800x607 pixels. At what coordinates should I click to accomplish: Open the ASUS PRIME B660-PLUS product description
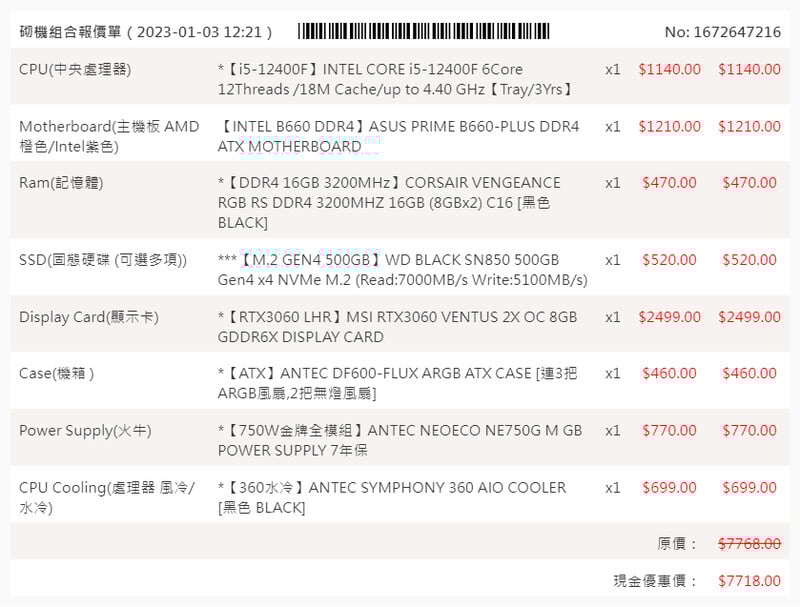tap(398, 136)
